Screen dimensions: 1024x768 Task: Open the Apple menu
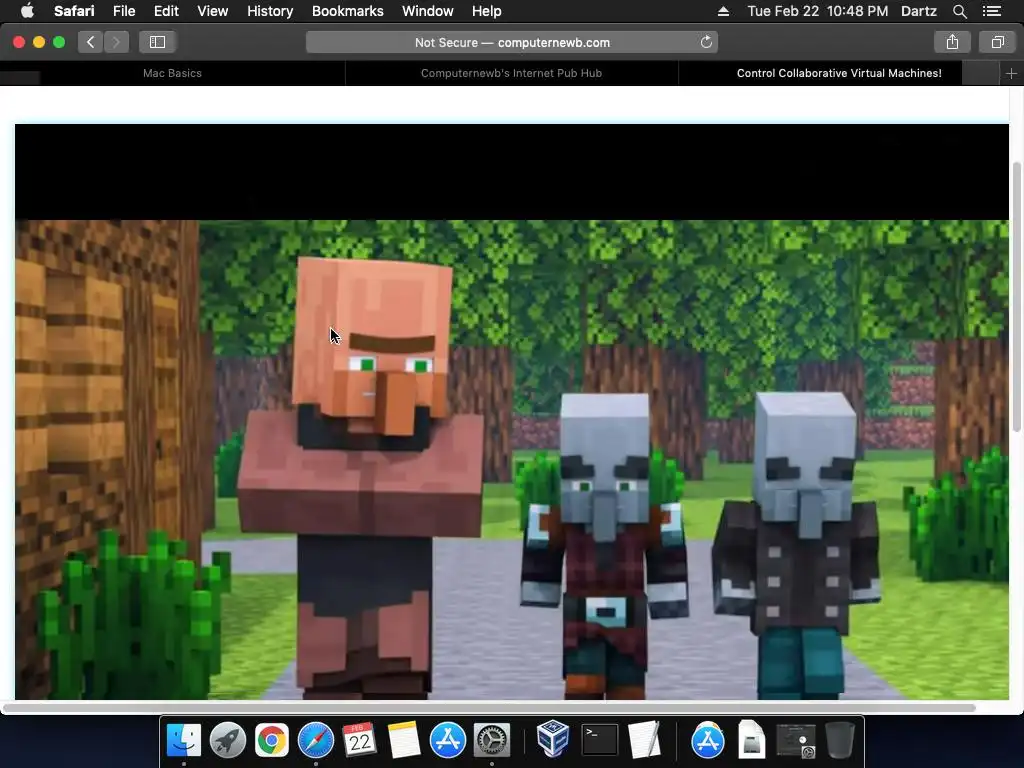pyautogui.click(x=27, y=11)
